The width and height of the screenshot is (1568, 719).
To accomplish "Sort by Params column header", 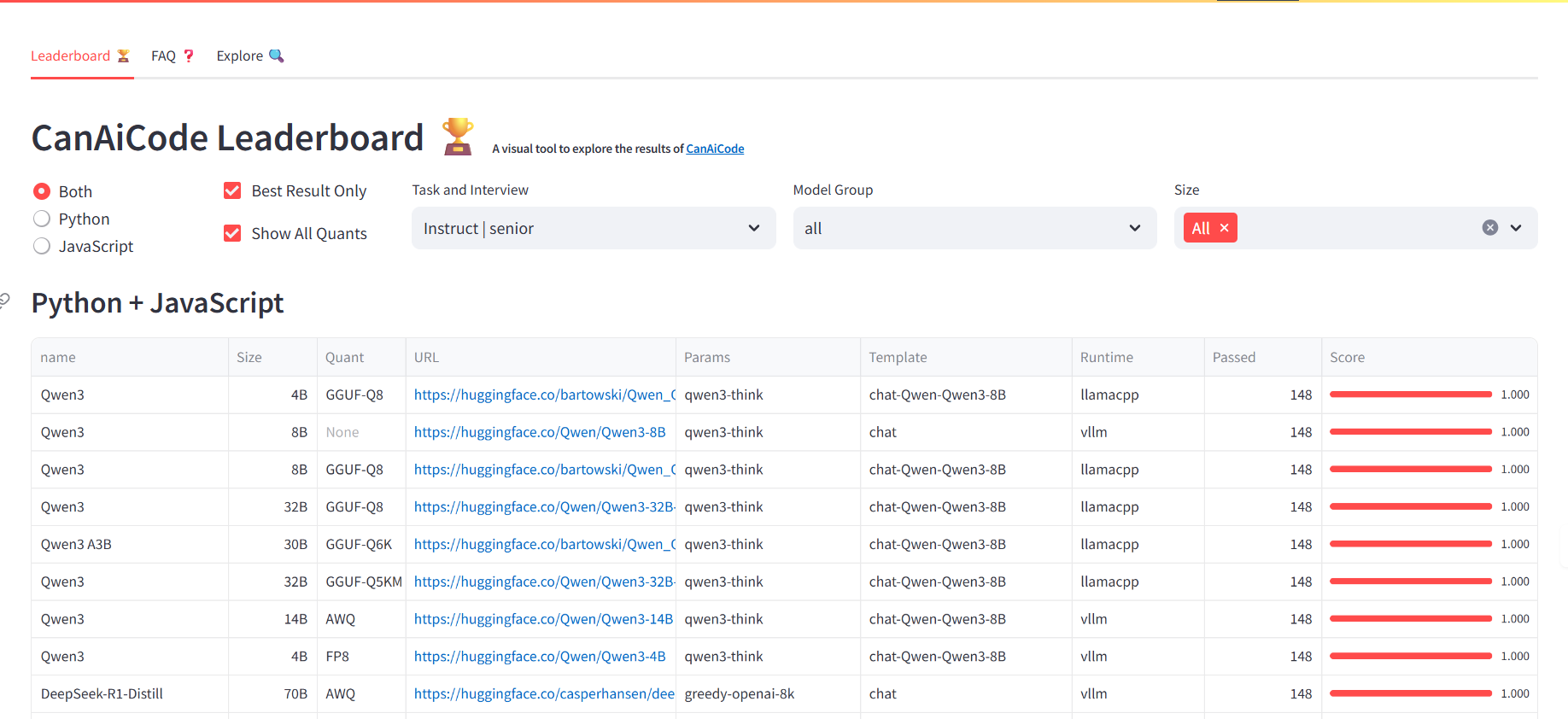I will click(x=768, y=357).
